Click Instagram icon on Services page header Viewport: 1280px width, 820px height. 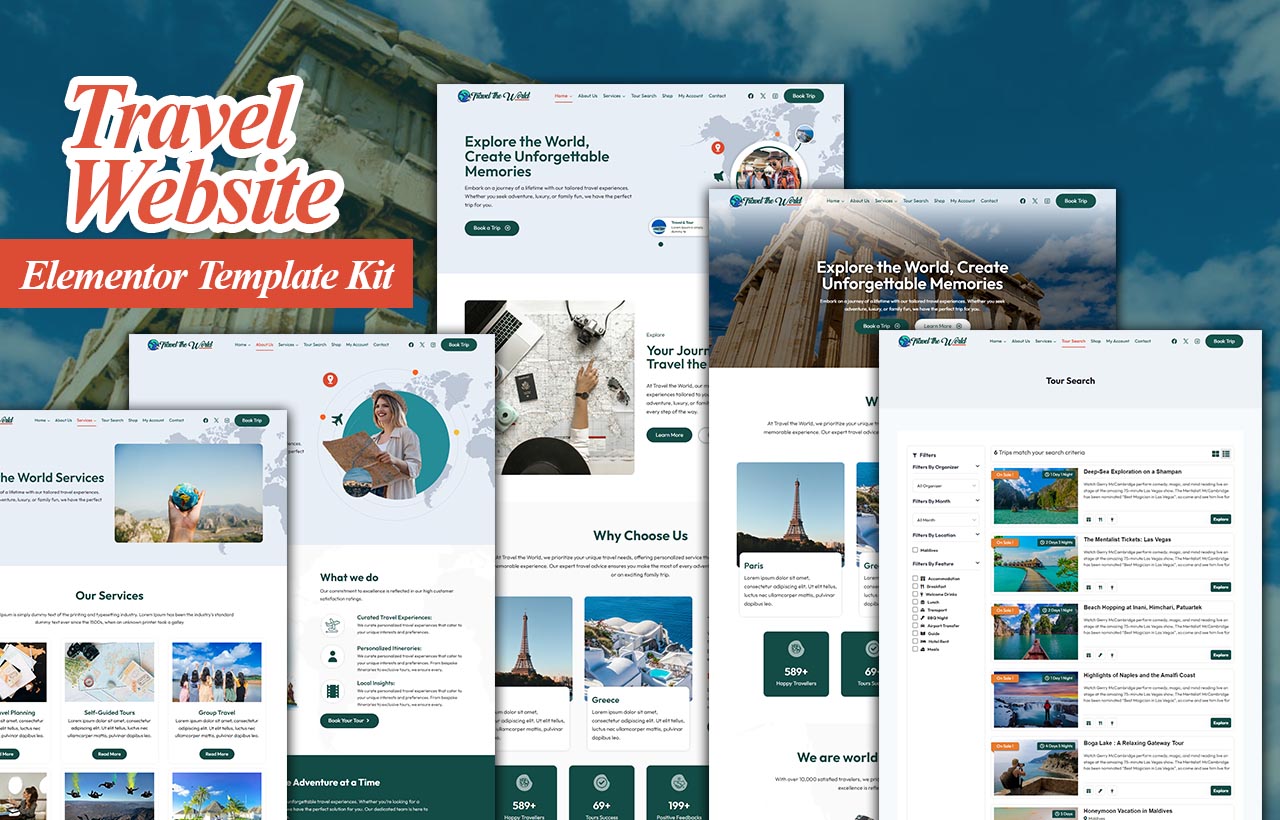[228, 420]
